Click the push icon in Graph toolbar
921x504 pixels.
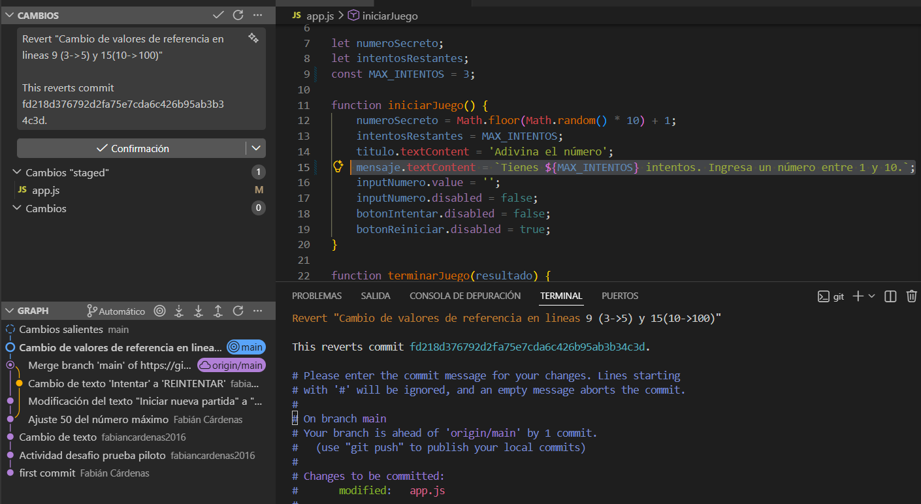pos(218,311)
